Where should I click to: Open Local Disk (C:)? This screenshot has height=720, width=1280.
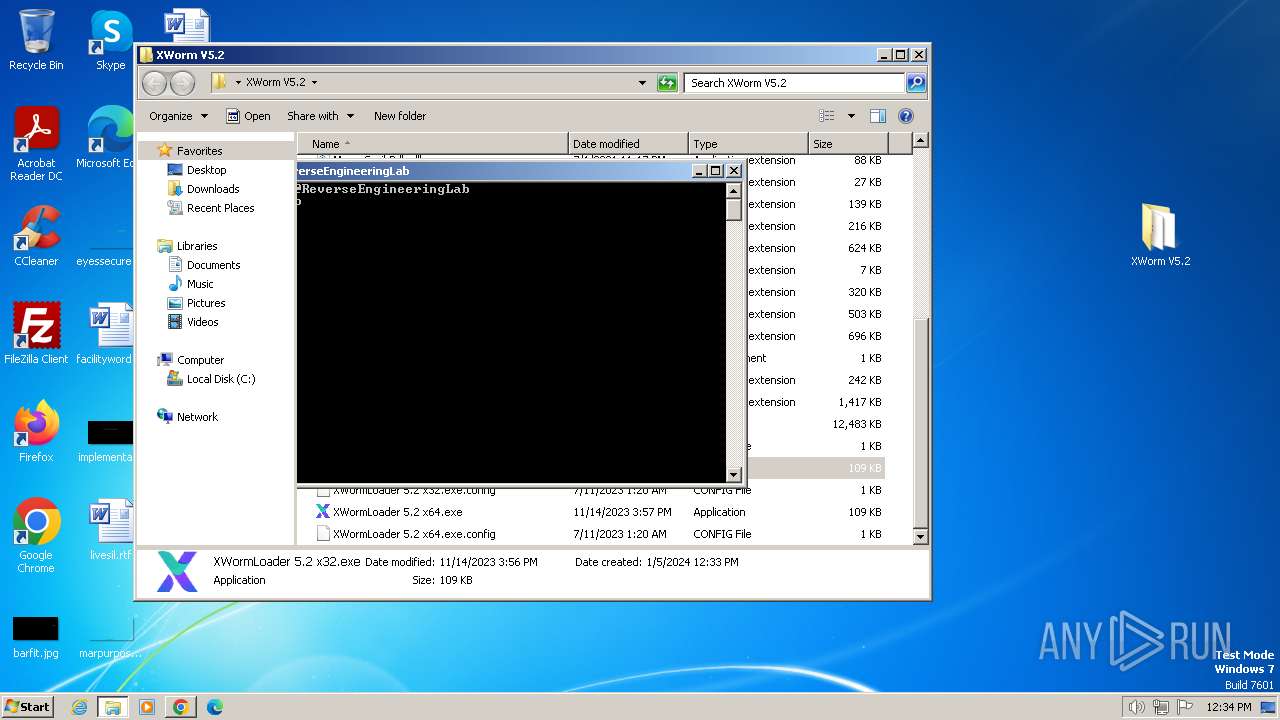point(221,379)
